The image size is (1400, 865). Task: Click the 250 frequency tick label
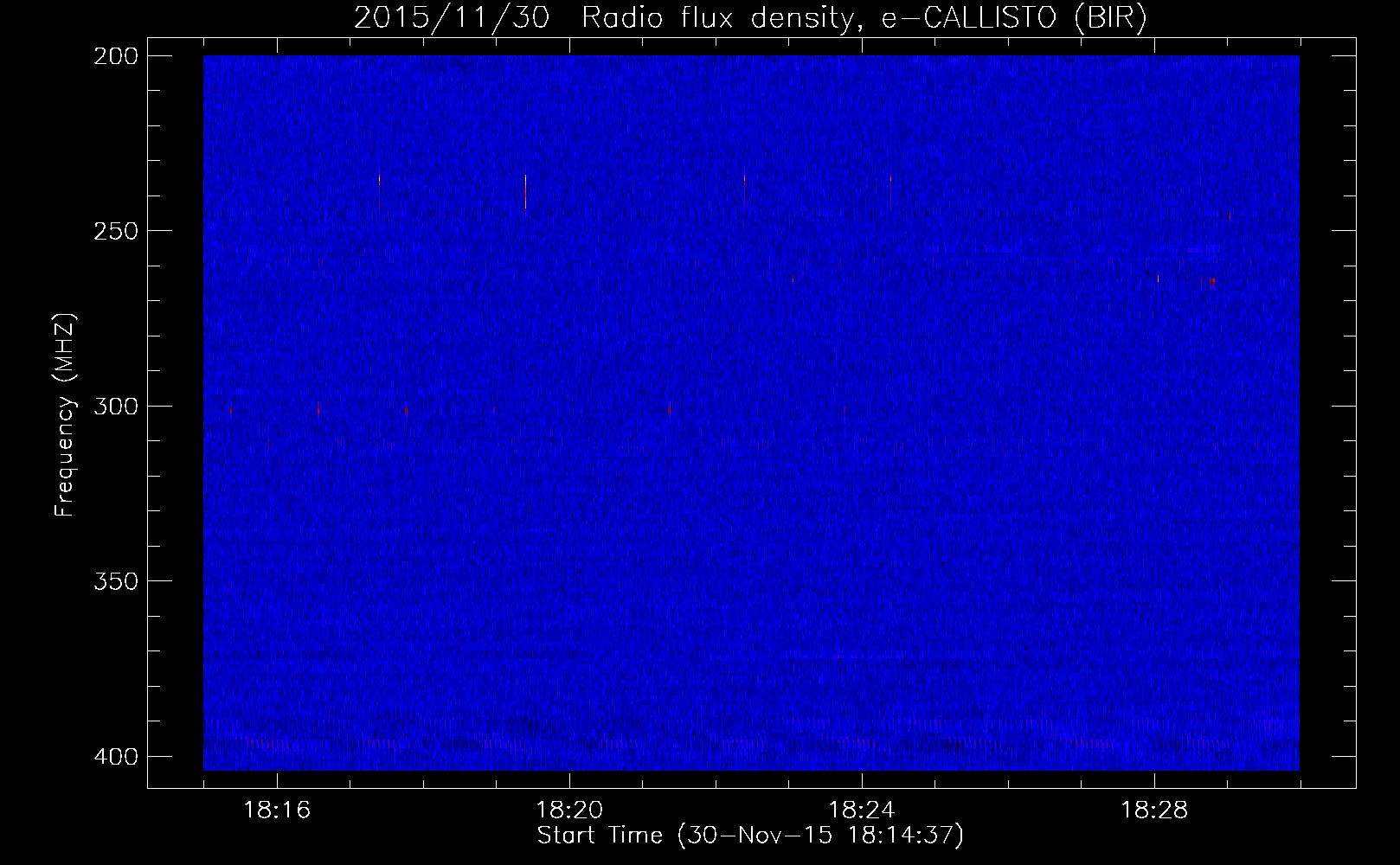click(115, 231)
